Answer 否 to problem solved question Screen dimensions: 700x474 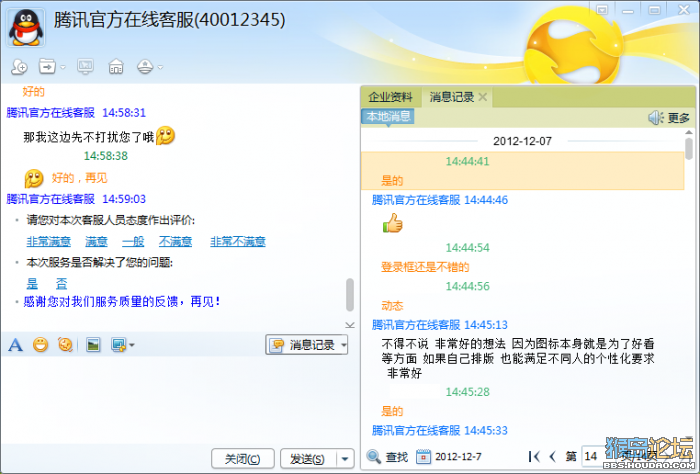tap(61, 283)
